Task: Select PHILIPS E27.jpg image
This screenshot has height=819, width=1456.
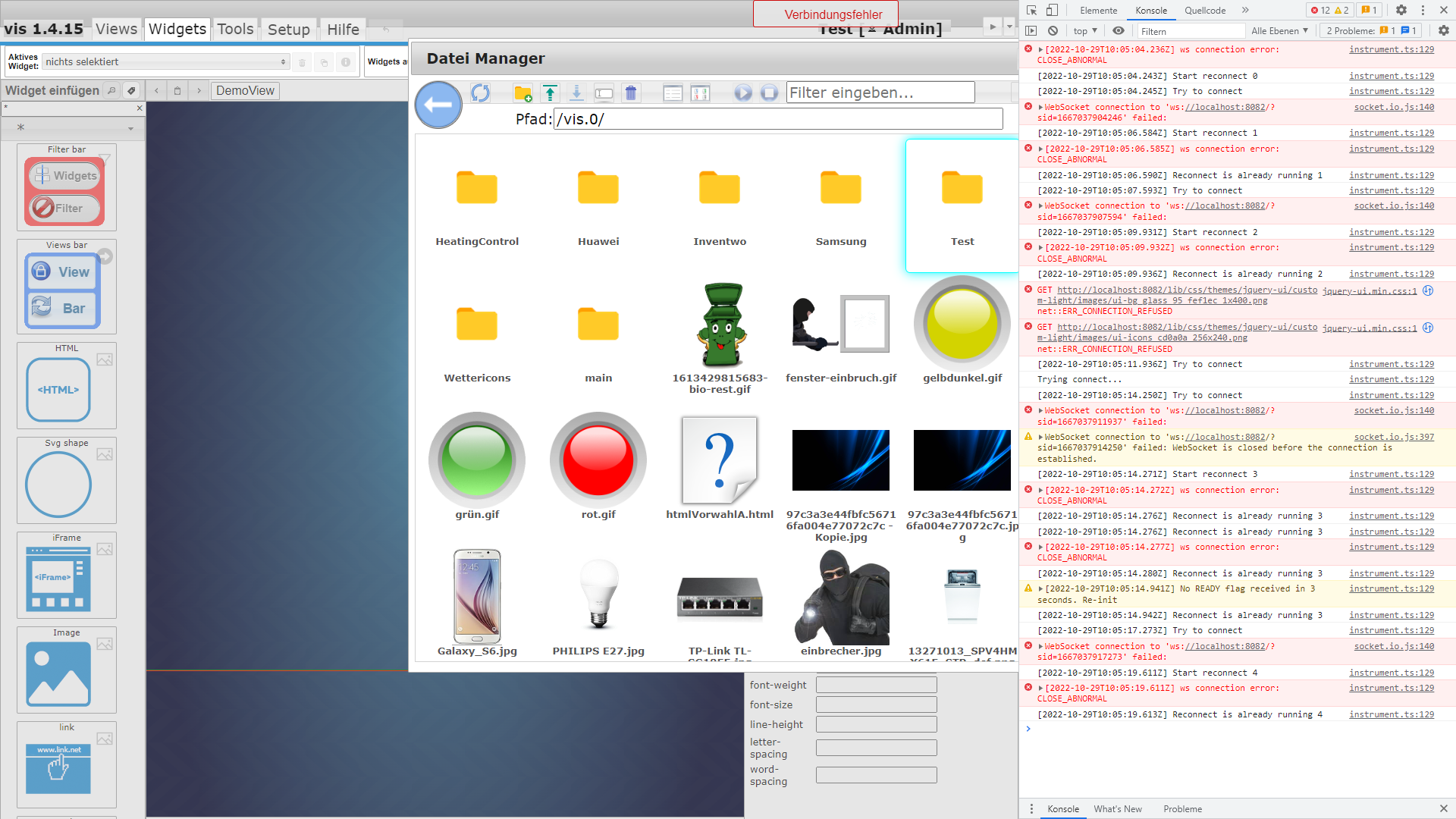Action: (x=598, y=603)
